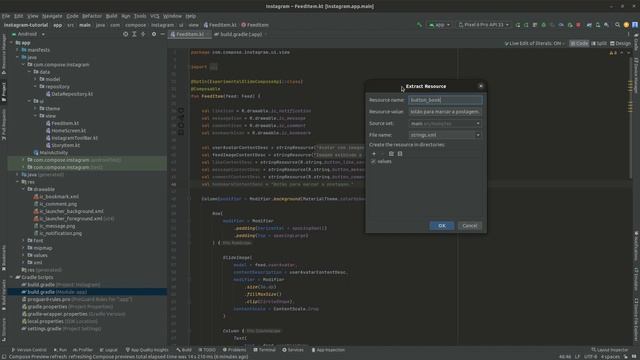This screenshot has height=360, width=640.
Task: Click the Unselect All icon in Extract Resource dialog
Action: coord(400,154)
